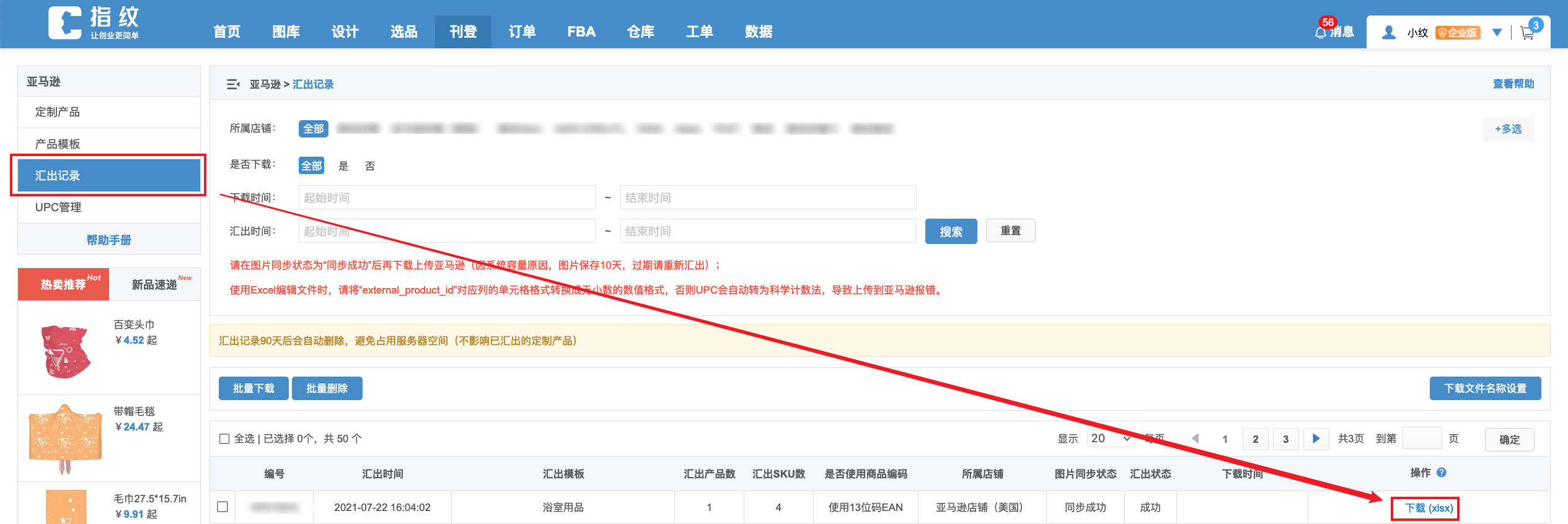
Task: Open the 选品 nav tab
Action: pyautogui.click(x=404, y=32)
